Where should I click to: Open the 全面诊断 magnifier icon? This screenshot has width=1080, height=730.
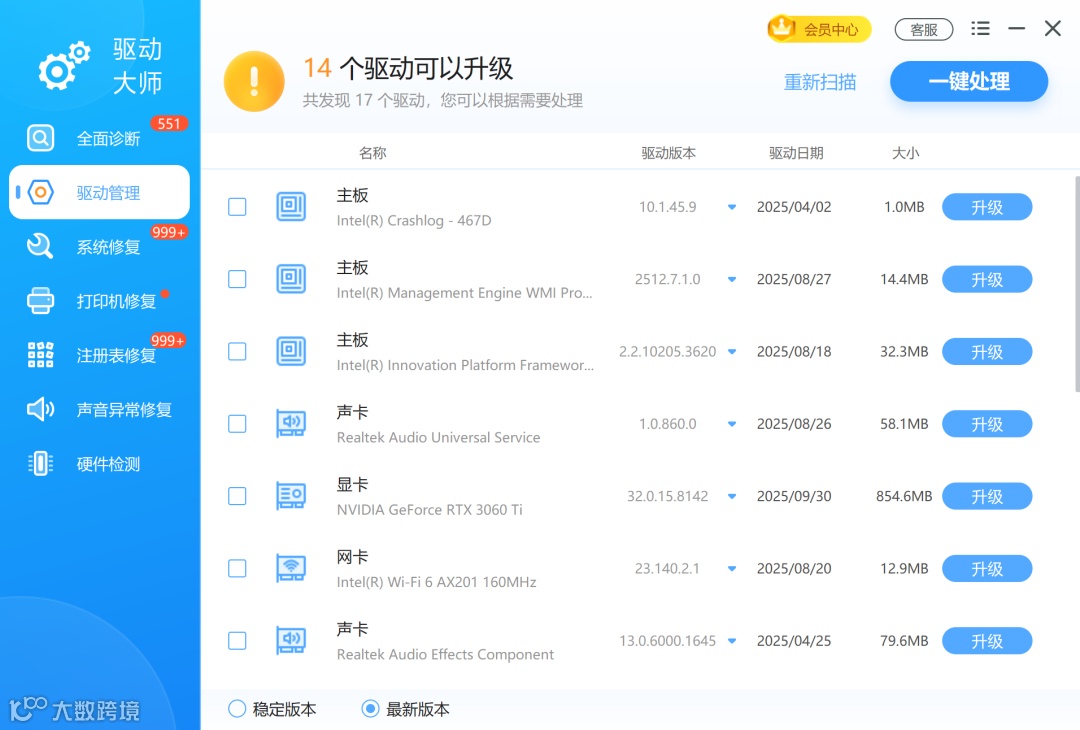[41, 138]
